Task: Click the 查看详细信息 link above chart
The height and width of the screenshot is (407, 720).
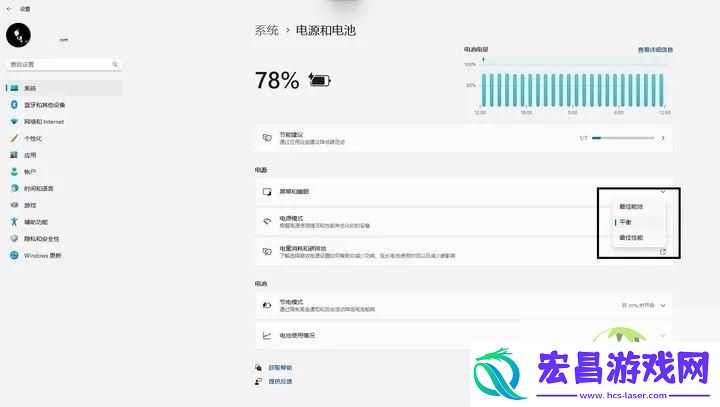Action: [655, 50]
